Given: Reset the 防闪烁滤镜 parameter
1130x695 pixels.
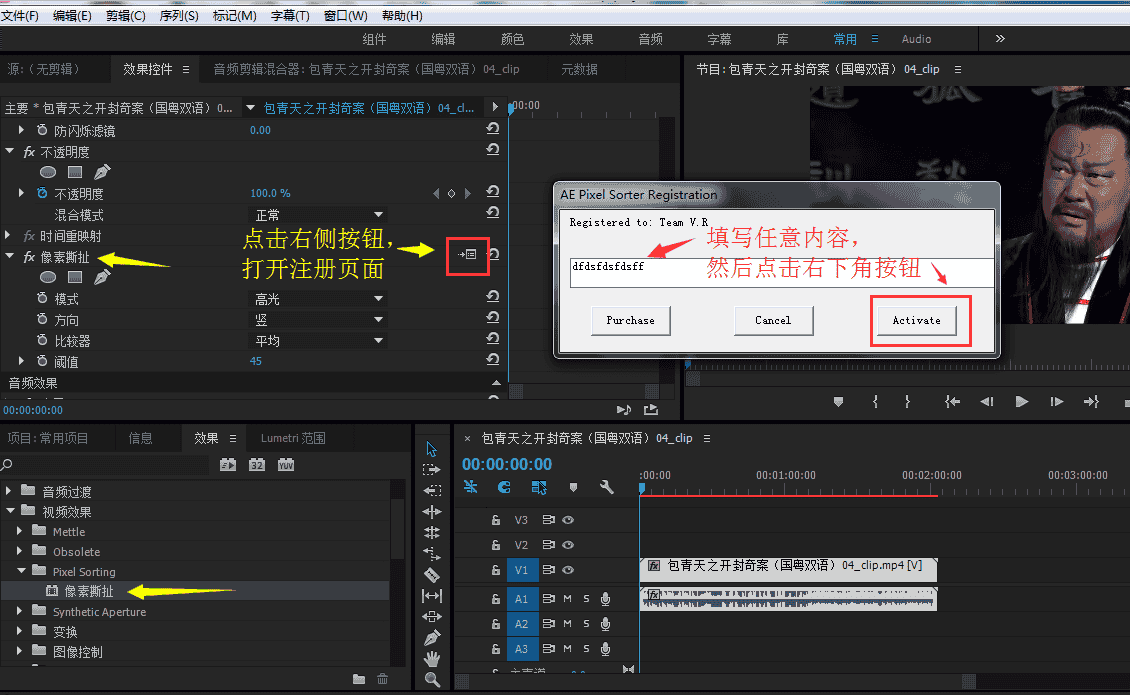Looking at the screenshot, I should (492, 130).
